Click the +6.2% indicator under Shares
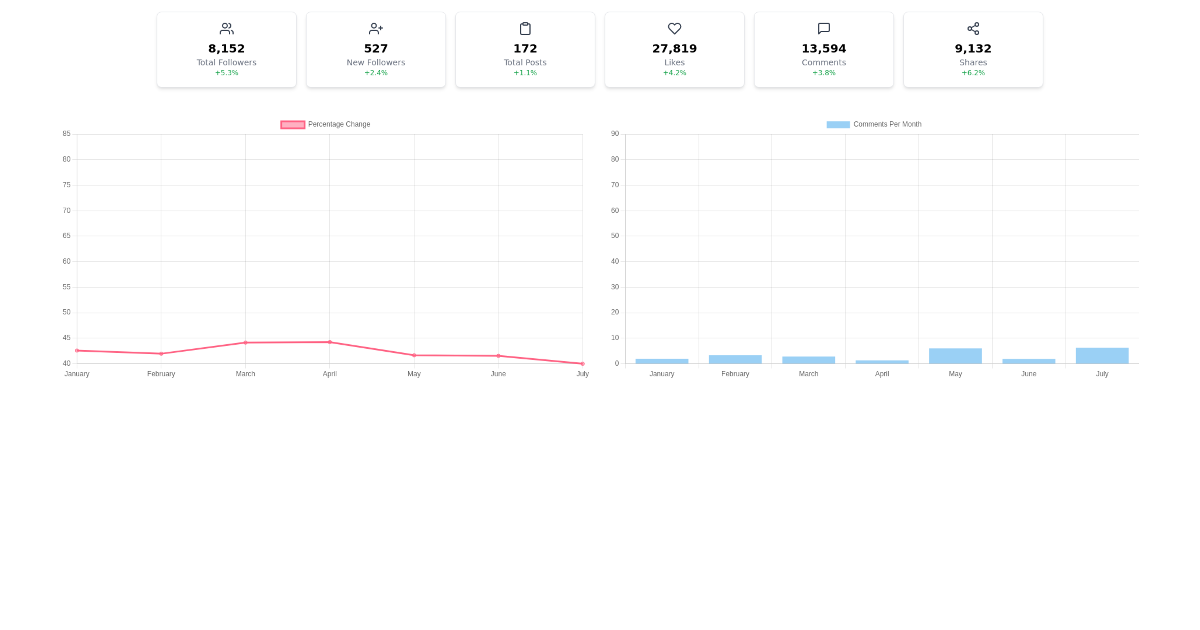This screenshot has height=630, width=1200. tap(973, 74)
